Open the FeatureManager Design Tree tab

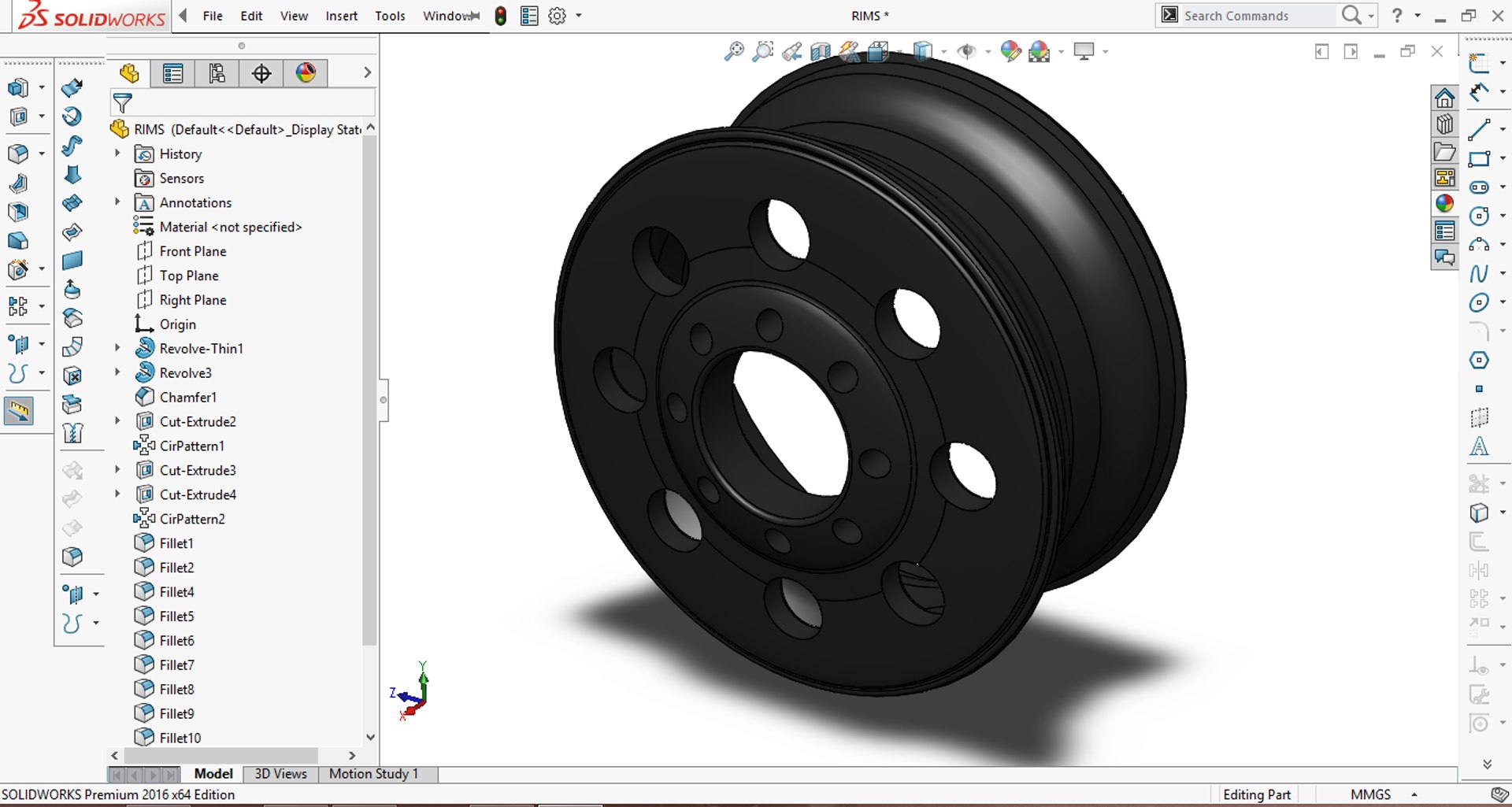pos(129,73)
